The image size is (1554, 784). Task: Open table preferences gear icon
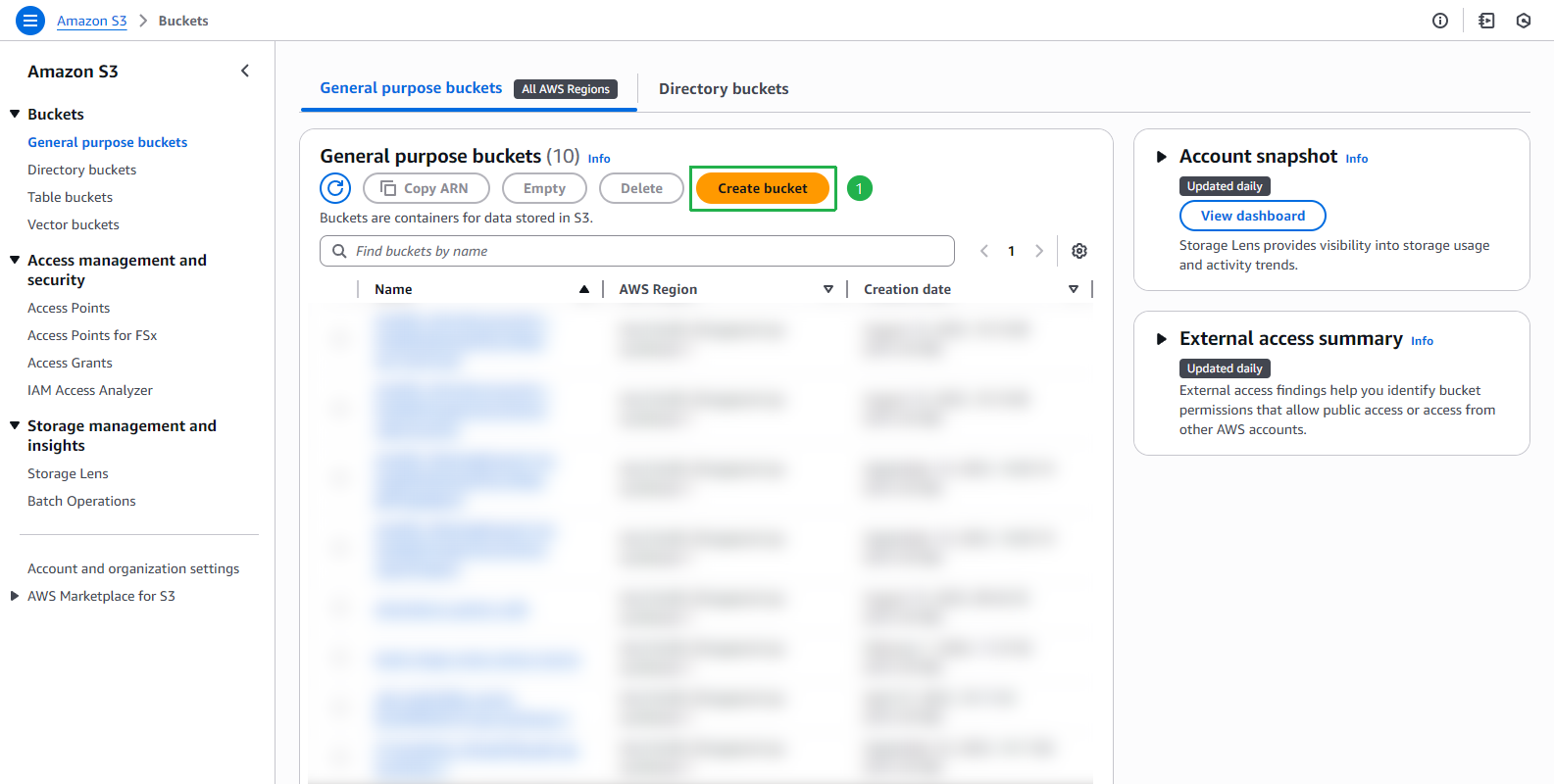[1079, 251]
